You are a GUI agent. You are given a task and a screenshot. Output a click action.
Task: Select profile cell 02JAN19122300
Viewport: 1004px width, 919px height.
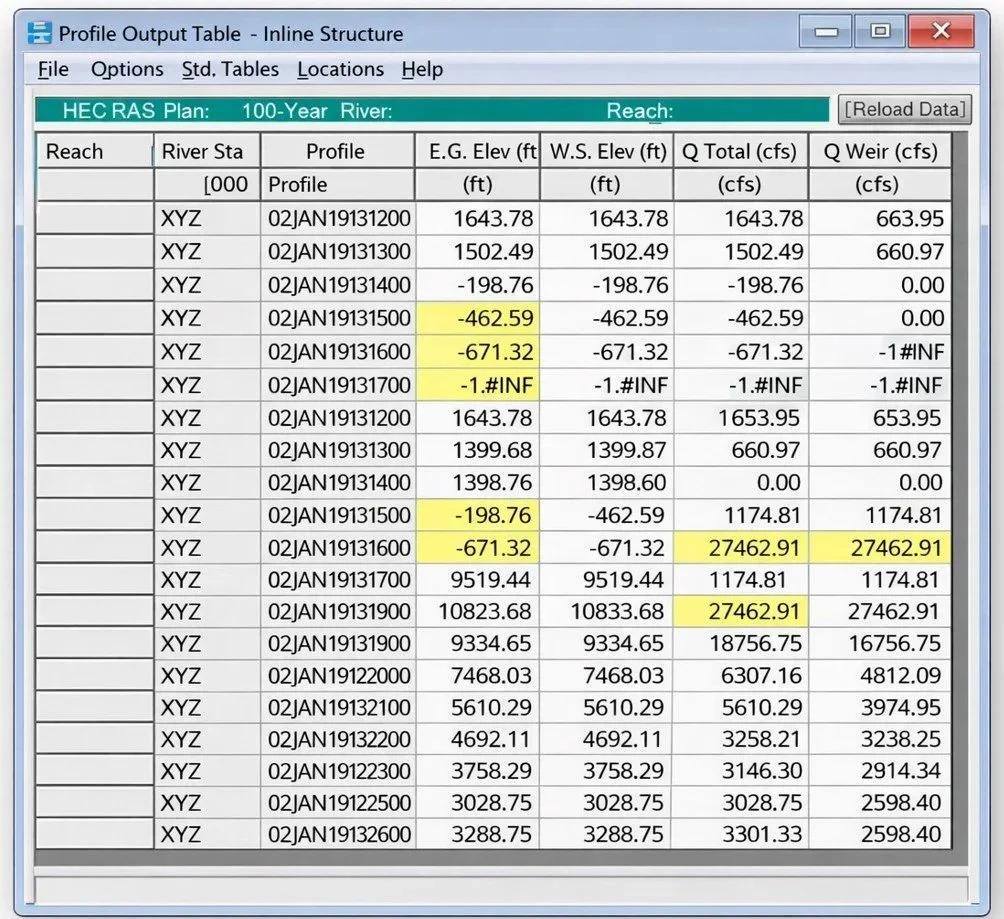[338, 771]
